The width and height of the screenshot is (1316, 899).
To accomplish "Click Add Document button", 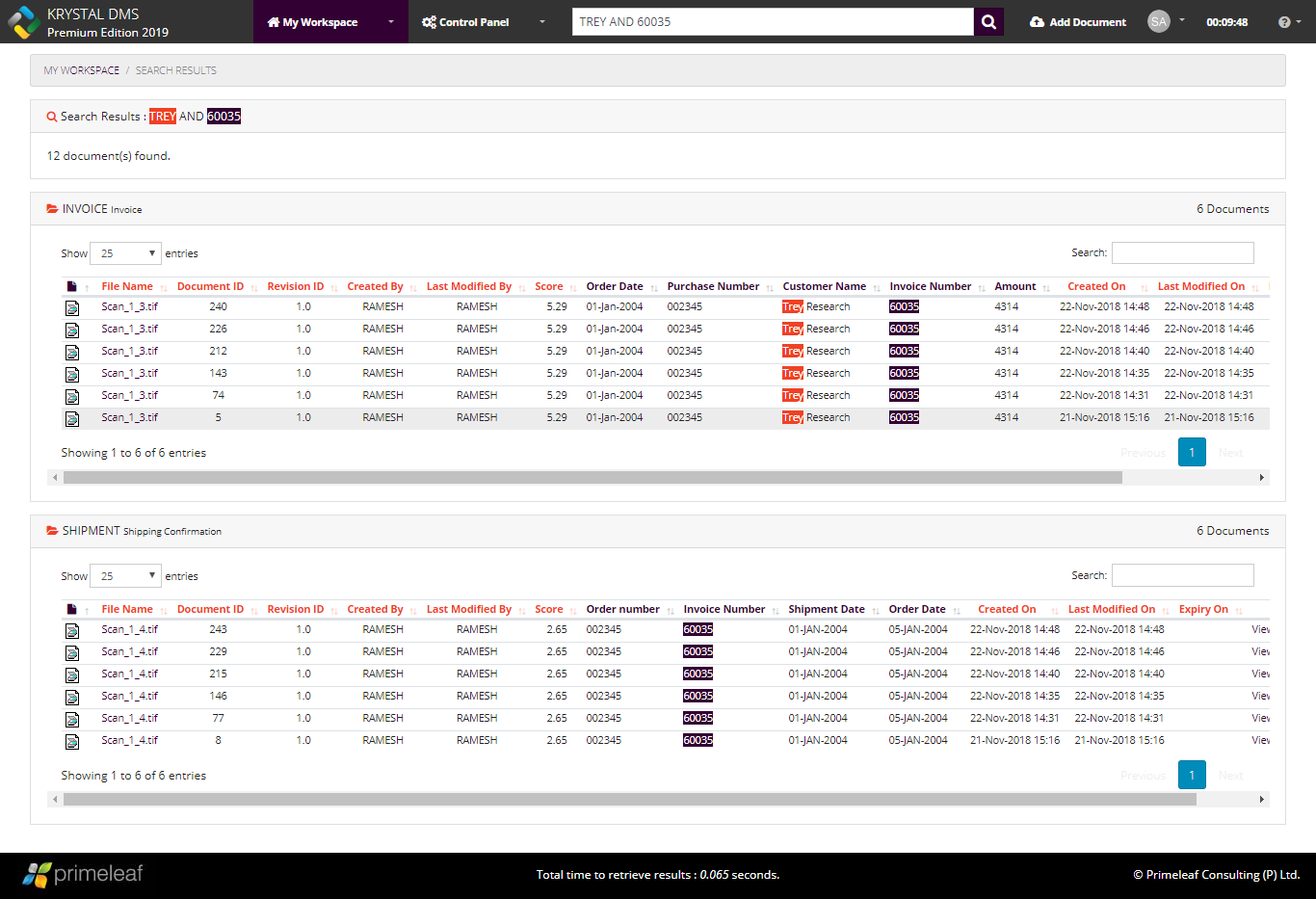I will 1078,22.
